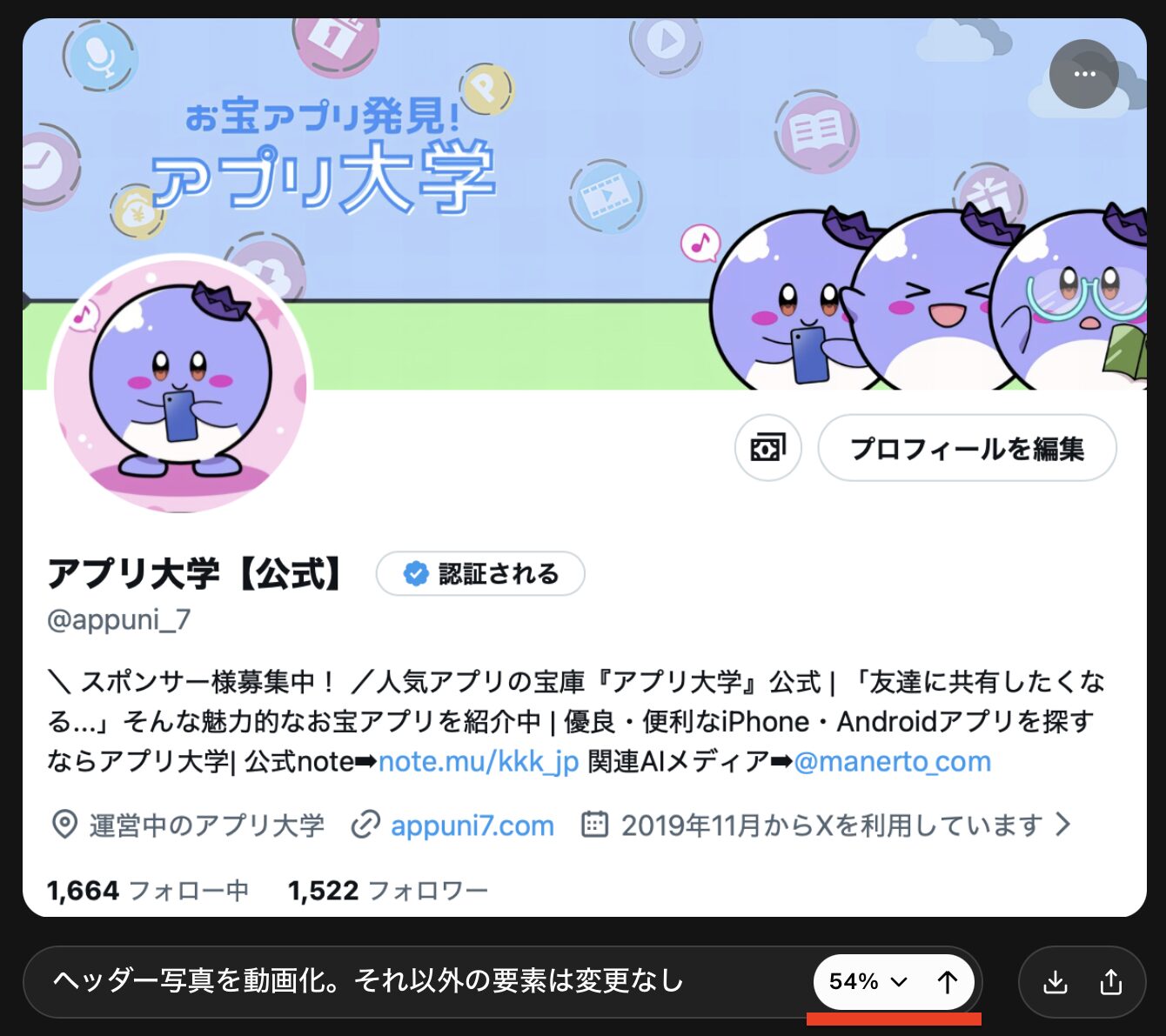Click the share export icon

coord(1111,982)
